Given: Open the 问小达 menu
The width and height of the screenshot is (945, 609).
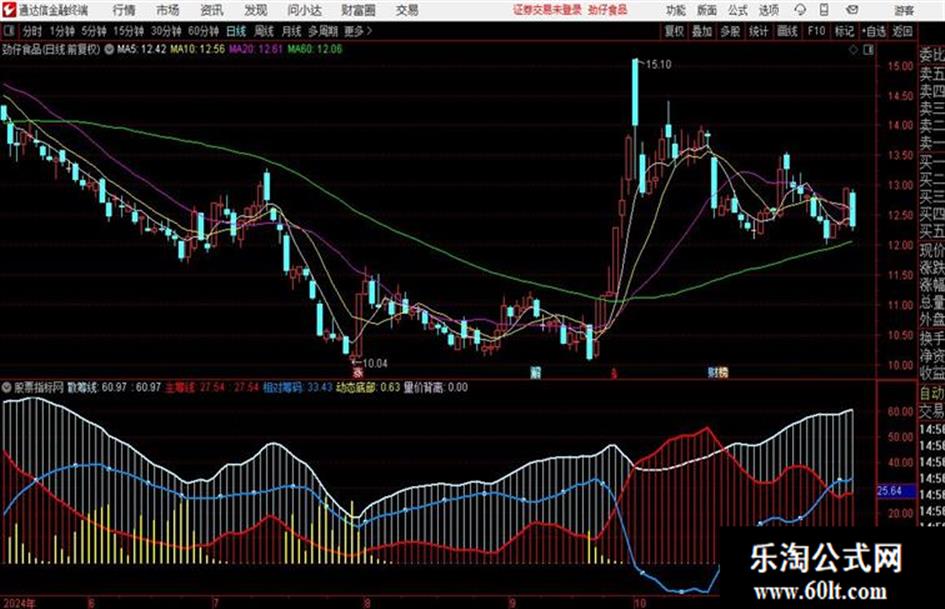Looking at the screenshot, I should click(304, 10).
